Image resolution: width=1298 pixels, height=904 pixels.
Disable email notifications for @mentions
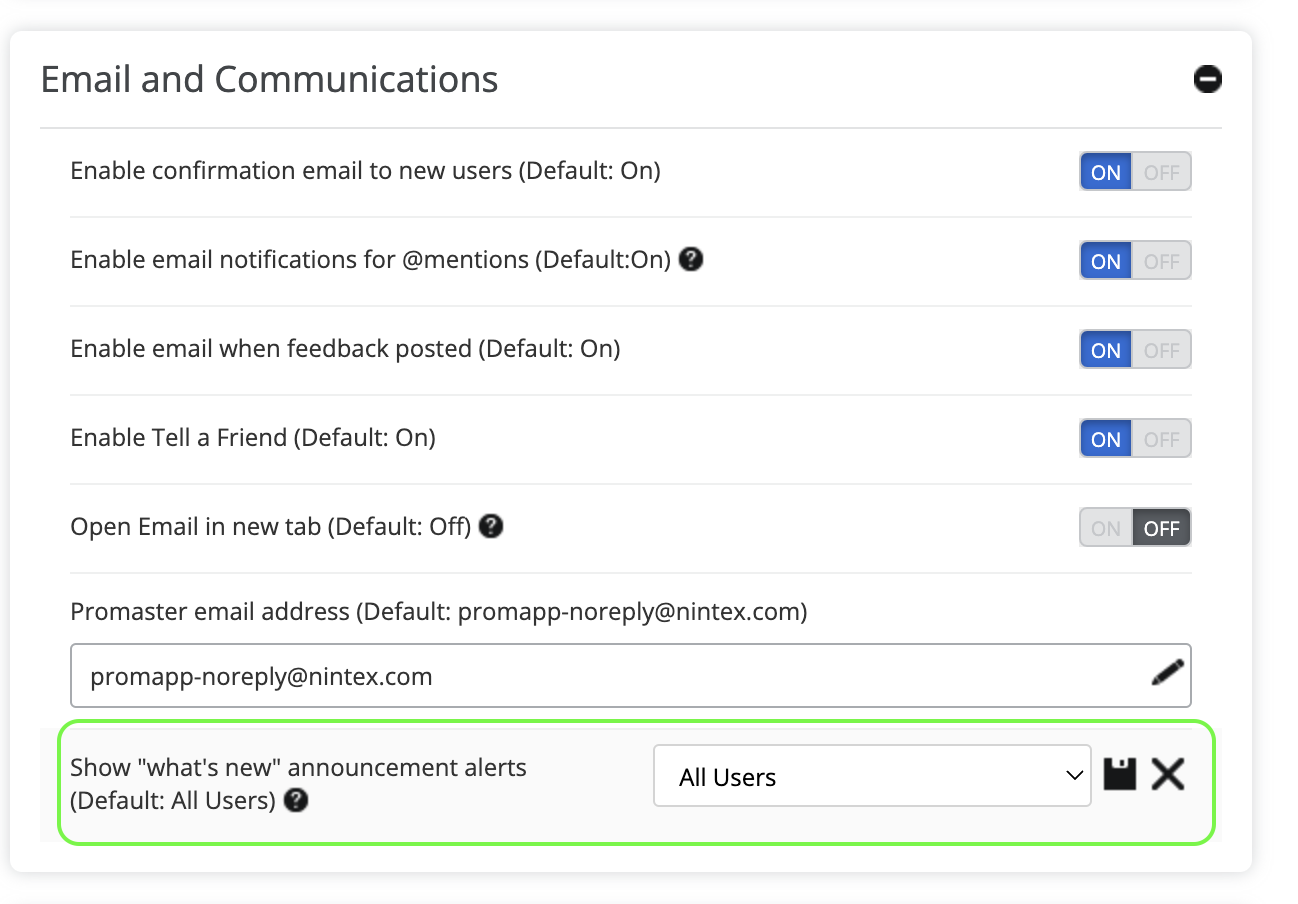coord(1161,261)
